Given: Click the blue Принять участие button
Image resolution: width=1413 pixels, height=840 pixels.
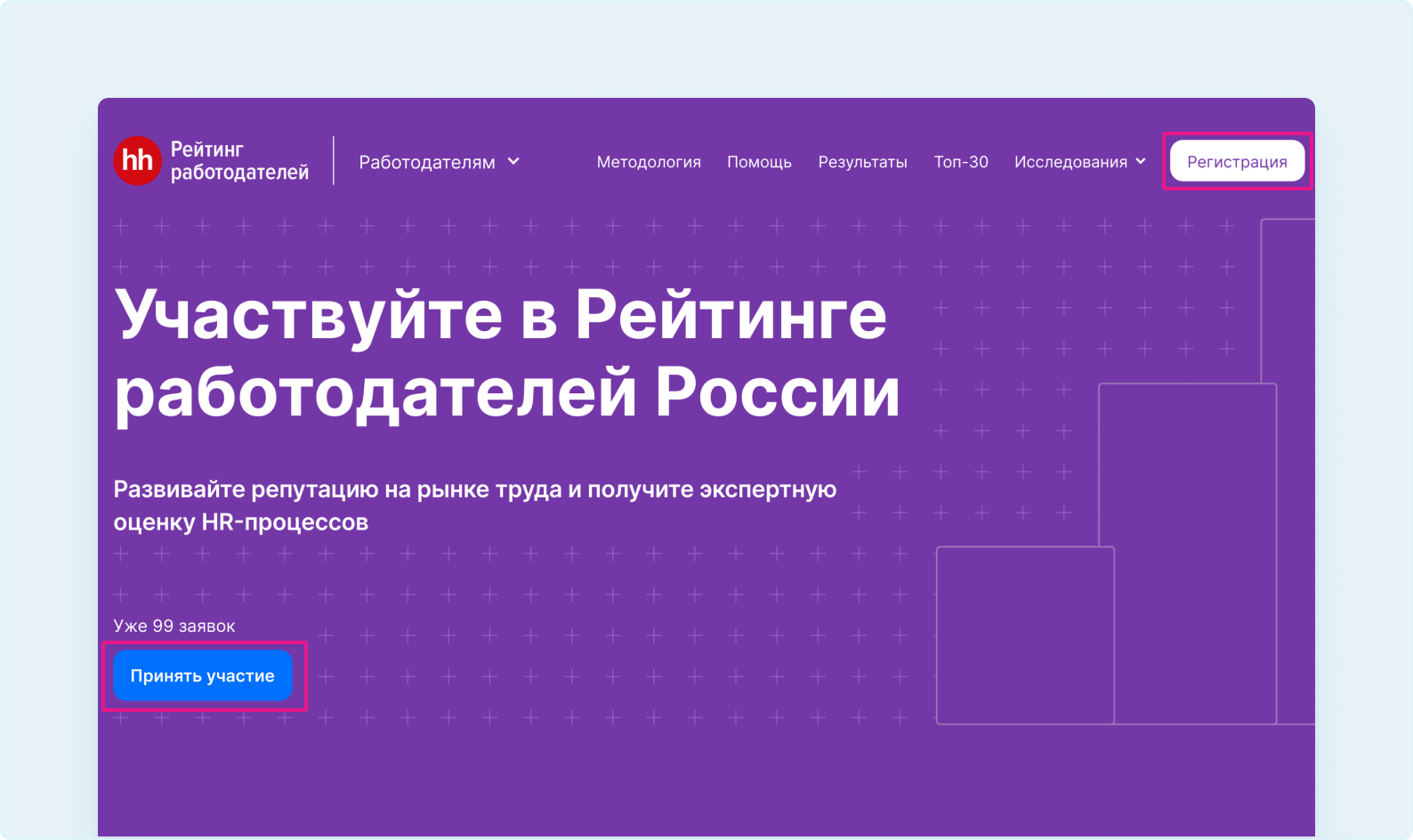Looking at the screenshot, I should (x=203, y=675).
